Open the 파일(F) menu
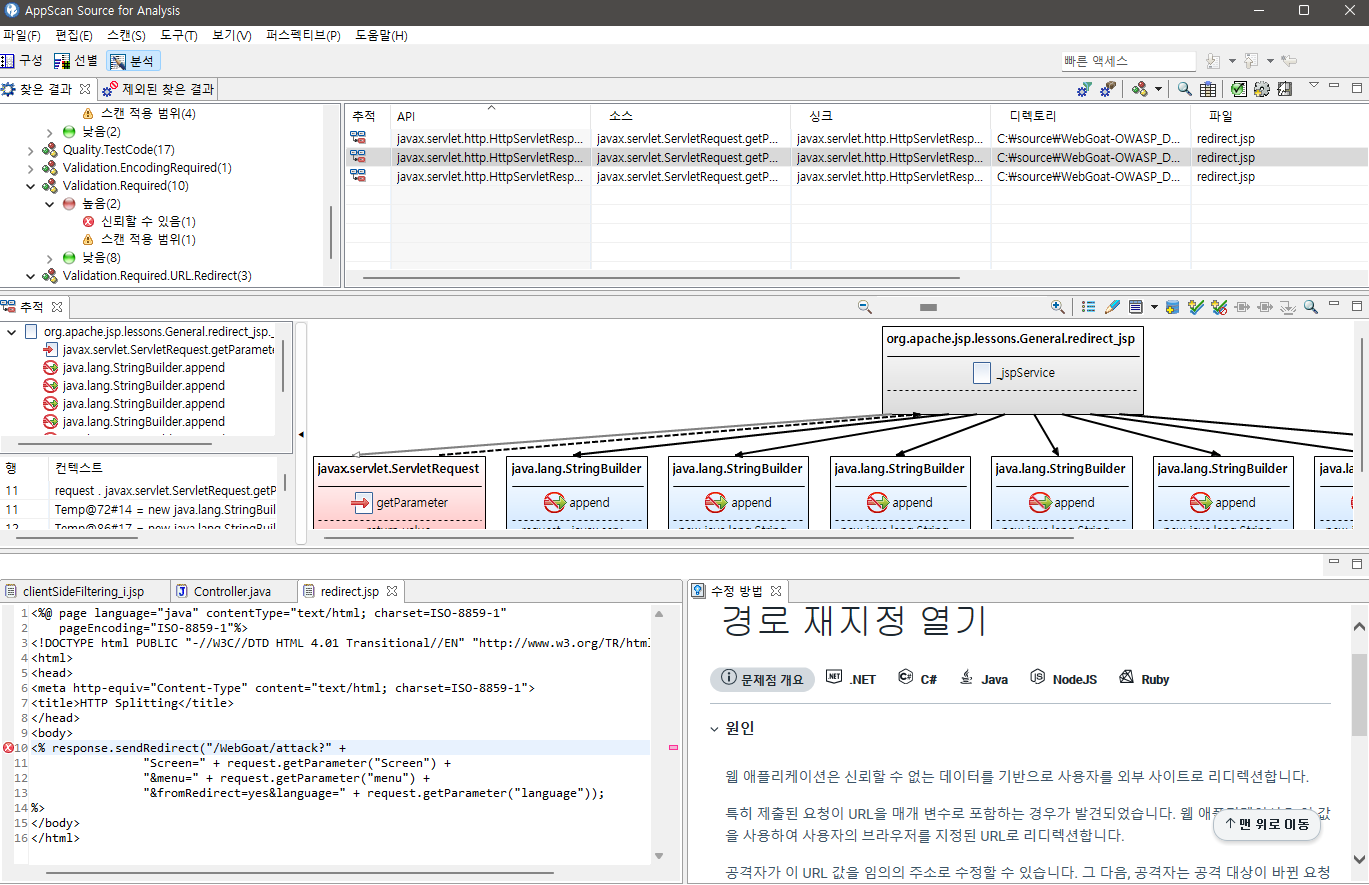This screenshot has height=885, width=1369. (x=22, y=35)
